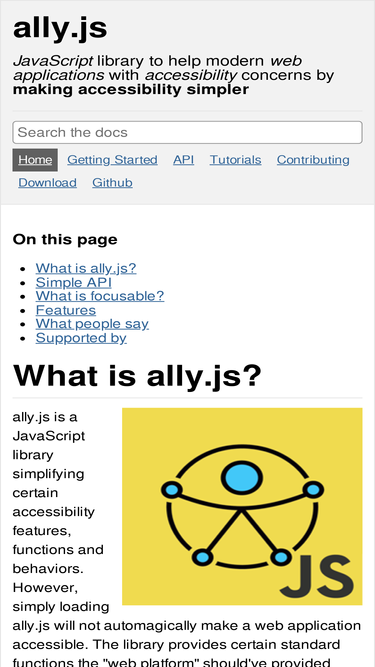This screenshot has height=667, width=375.
Task: Jump to the Features section
Action: click(x=66, y=310)
